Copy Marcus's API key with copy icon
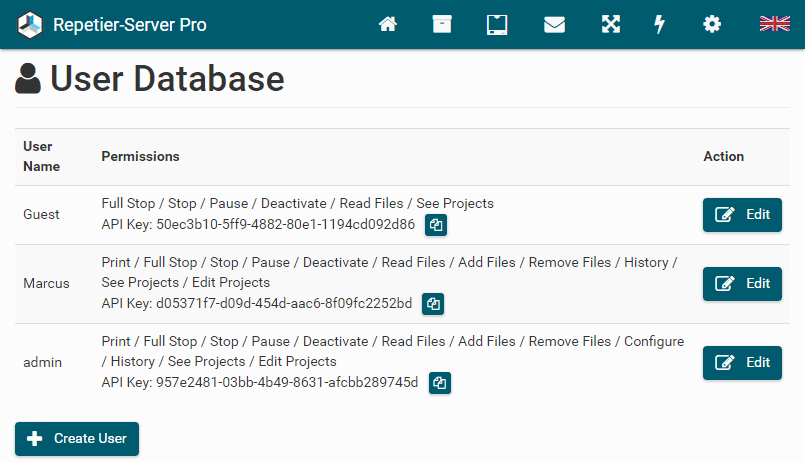The image size is (805, 462). [x=432, y=304]
